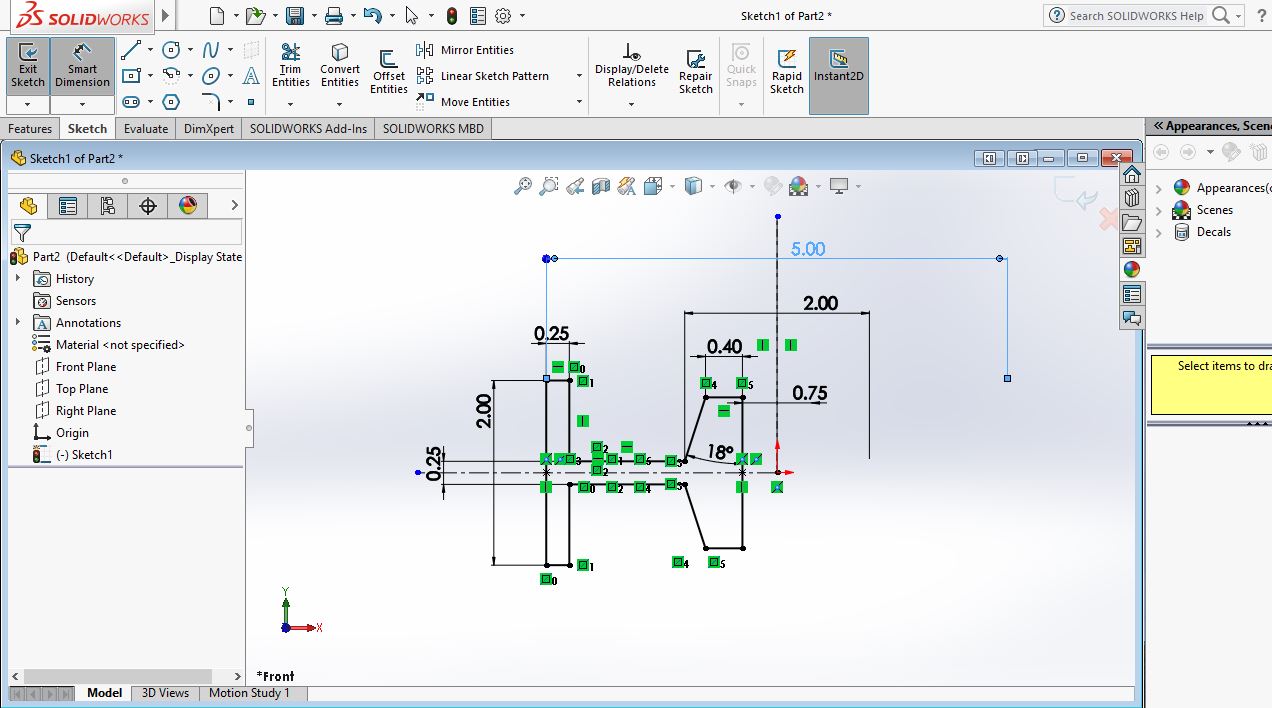Switch to the Features tab
The width and height of the screenshot is (1272, 708).
[30, 129]
